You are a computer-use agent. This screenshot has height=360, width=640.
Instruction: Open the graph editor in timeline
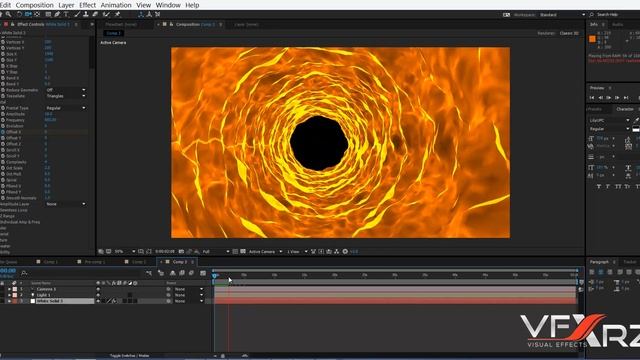(x=203, y=273)
